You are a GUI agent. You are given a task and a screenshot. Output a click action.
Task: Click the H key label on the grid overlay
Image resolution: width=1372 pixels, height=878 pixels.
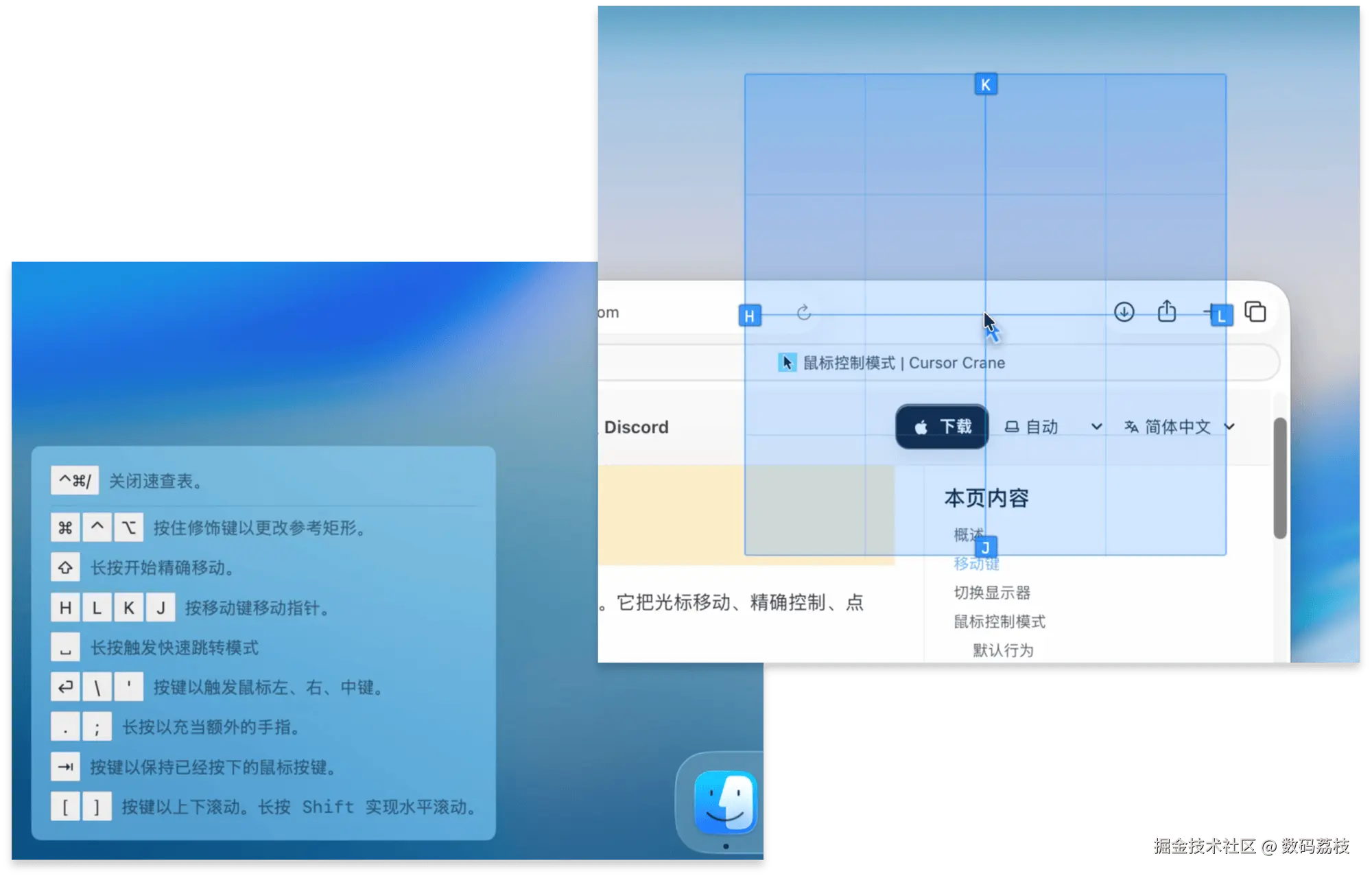tap(750, 316)
